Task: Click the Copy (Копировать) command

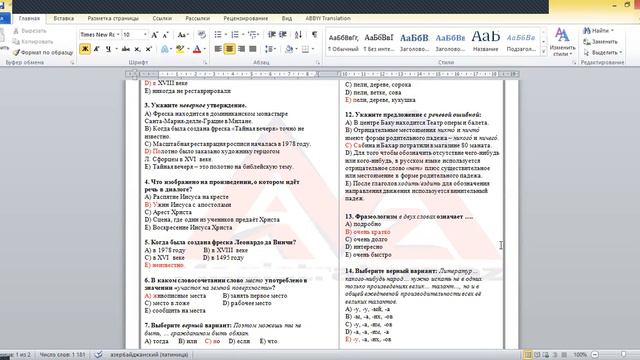Action: pyautogui.click(x=33, y=42)
